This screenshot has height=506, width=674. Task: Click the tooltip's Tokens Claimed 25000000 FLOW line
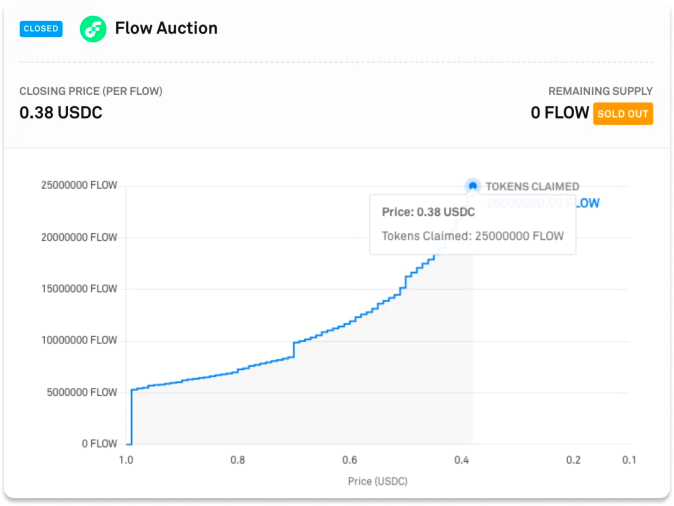coord(472,236)
